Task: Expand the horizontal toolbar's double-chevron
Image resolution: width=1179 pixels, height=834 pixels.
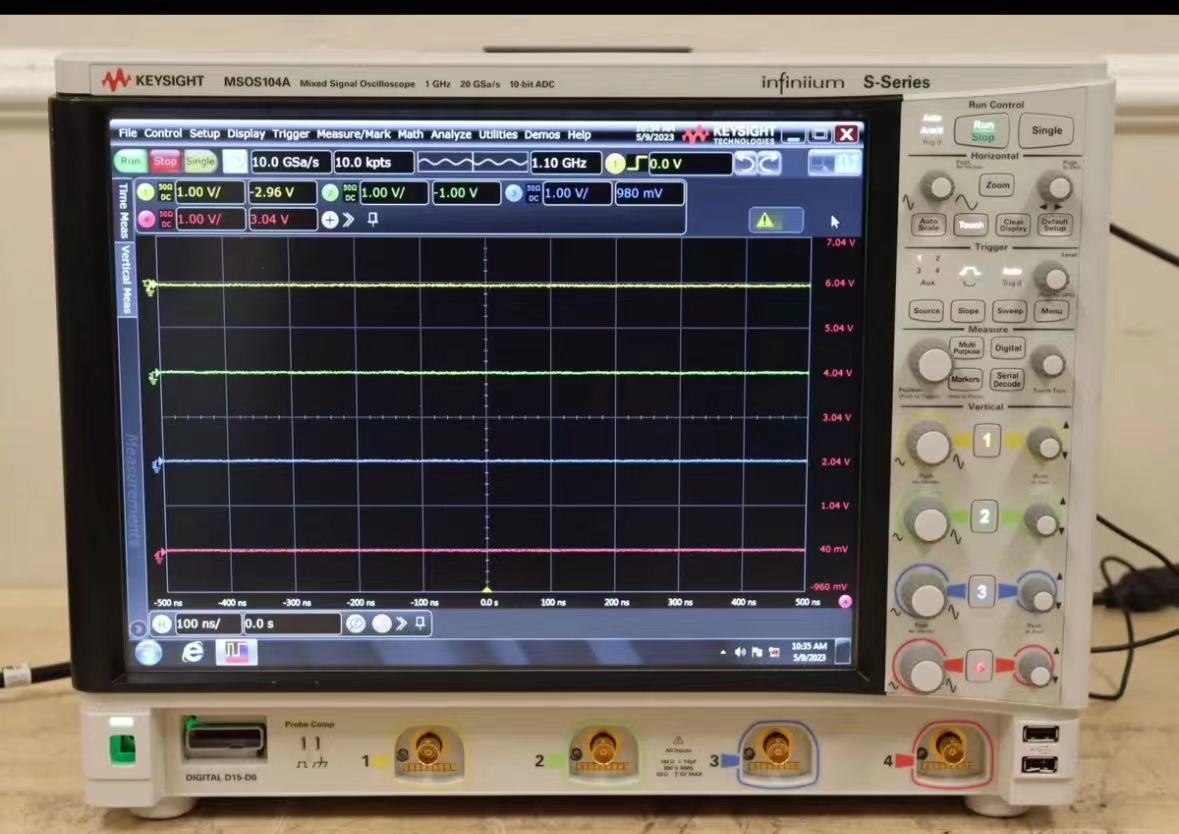Action: tap(402, 623)
